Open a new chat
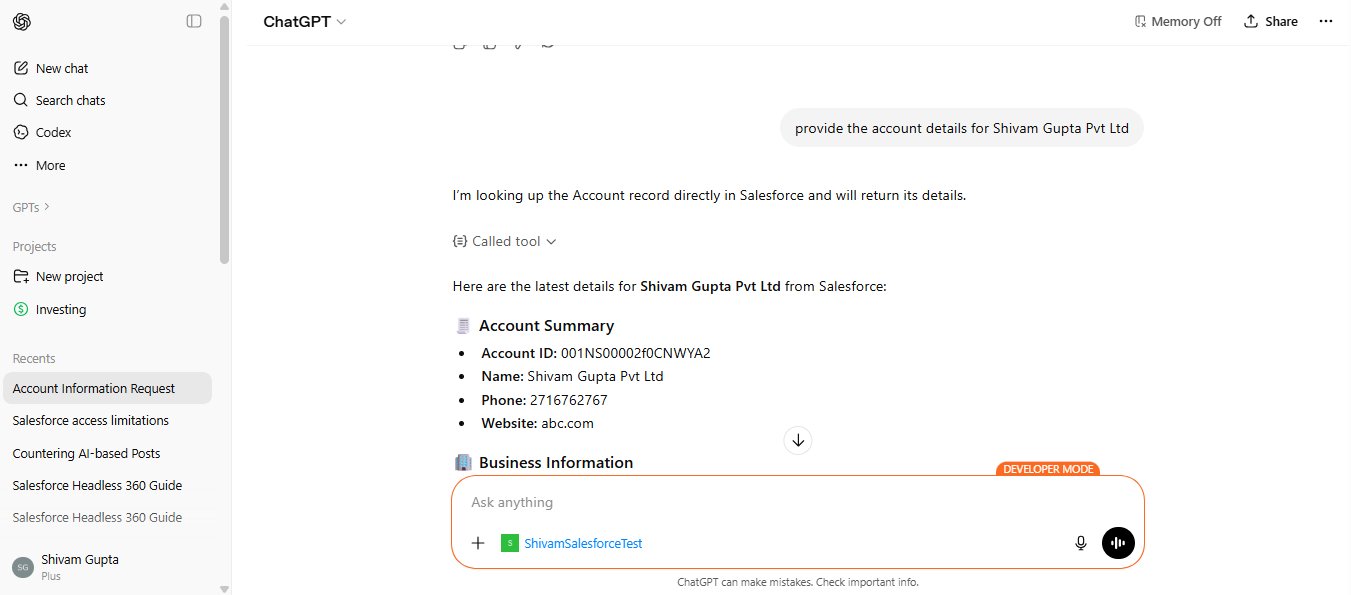1351x595 pixels. (62, 67)
